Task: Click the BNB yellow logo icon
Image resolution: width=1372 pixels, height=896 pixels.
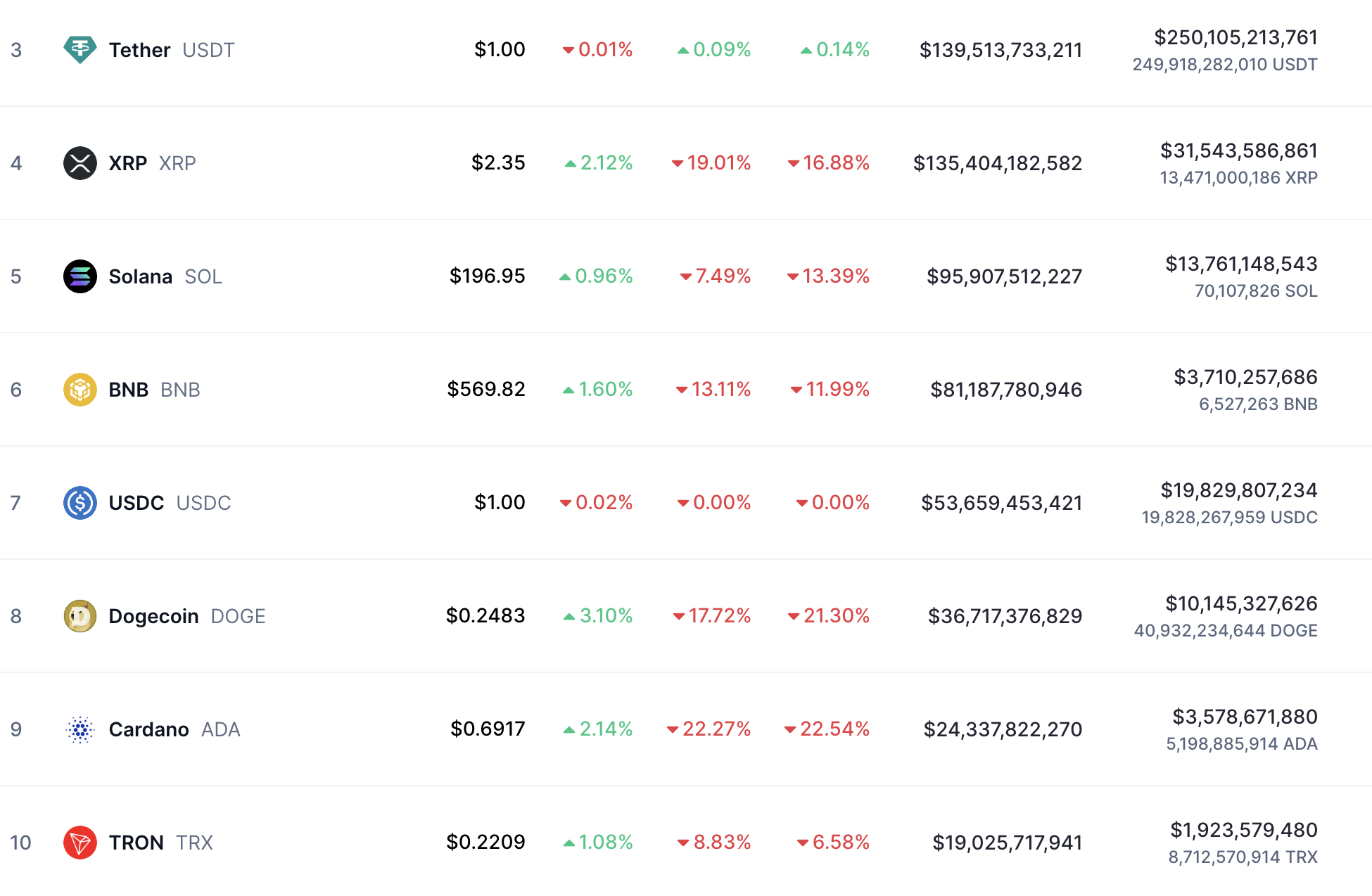Action: [x=80, y=390]
